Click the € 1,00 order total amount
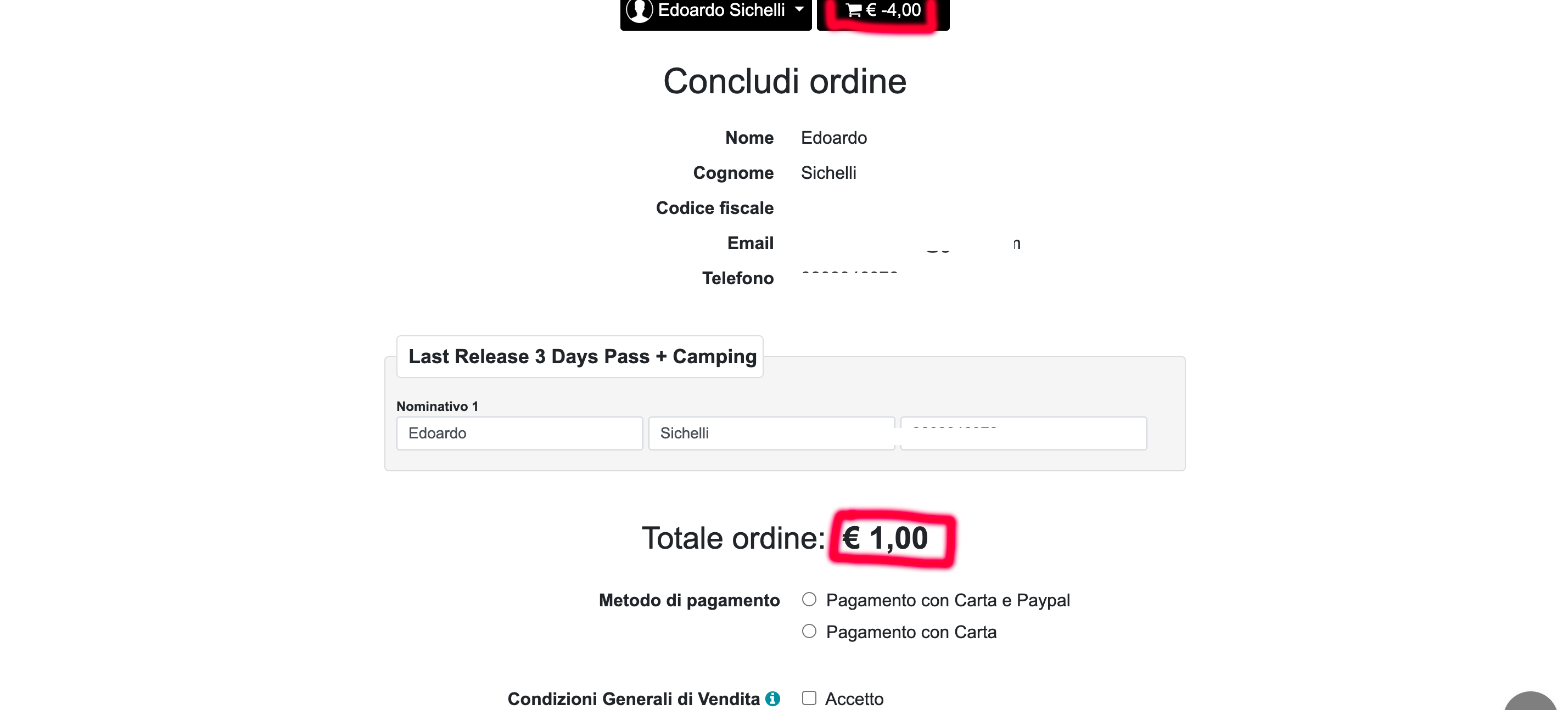This screenshot has height=710, width=1568. [x=885, y=538]
